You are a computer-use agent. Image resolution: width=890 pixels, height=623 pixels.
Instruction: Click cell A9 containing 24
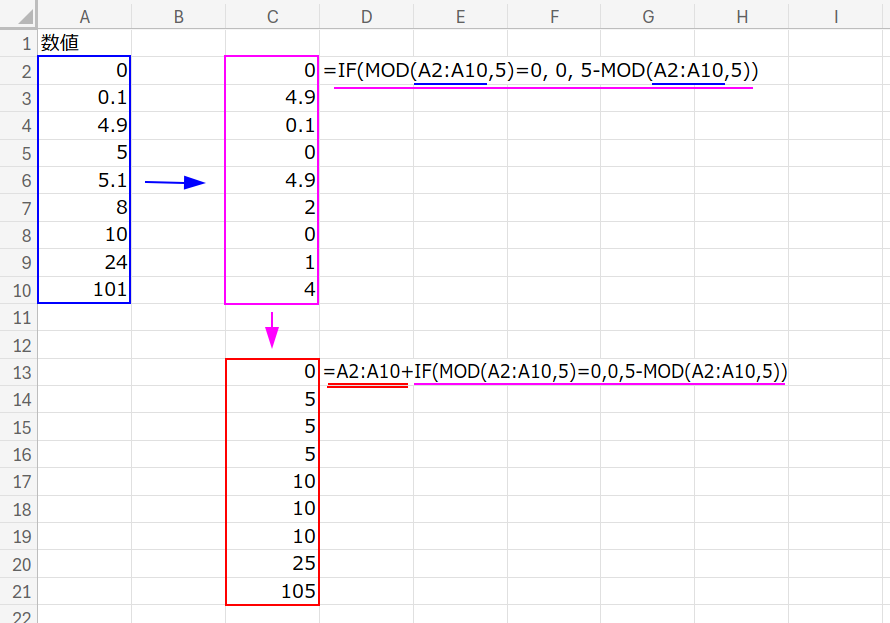pyautogui.click(x=84, y=263)
